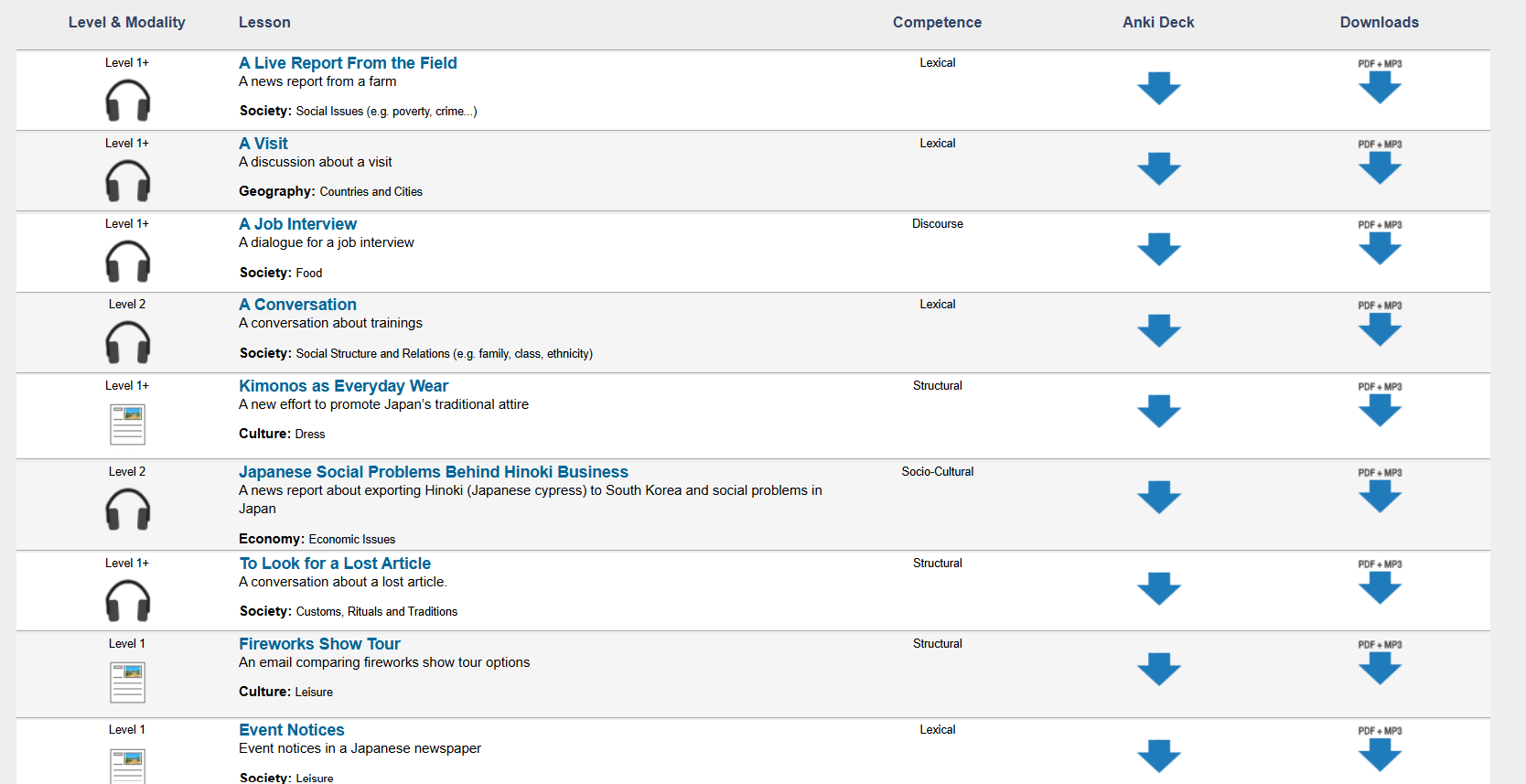This screenshot has width=1526, height=784.
Task: Click reading document icon for Fireworks Show Tour
Action: 127,682
